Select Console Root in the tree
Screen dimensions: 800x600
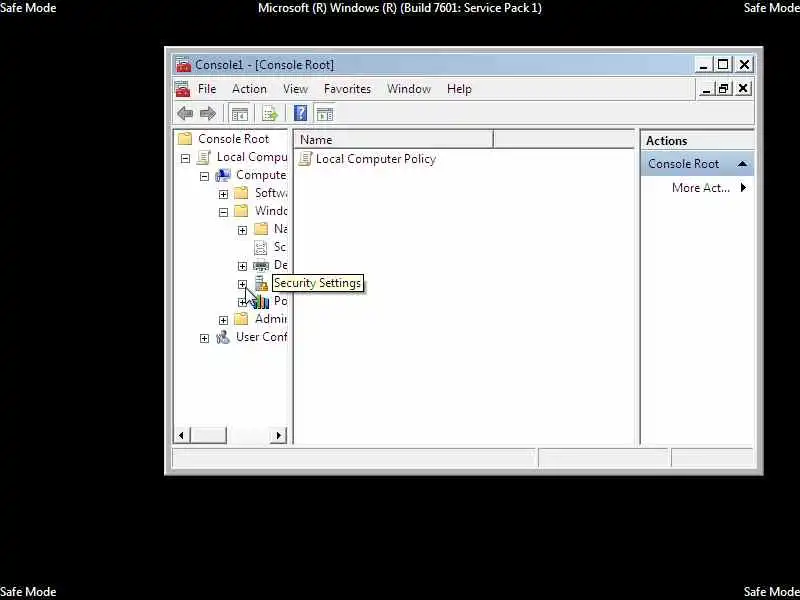[x=233, y=139]
